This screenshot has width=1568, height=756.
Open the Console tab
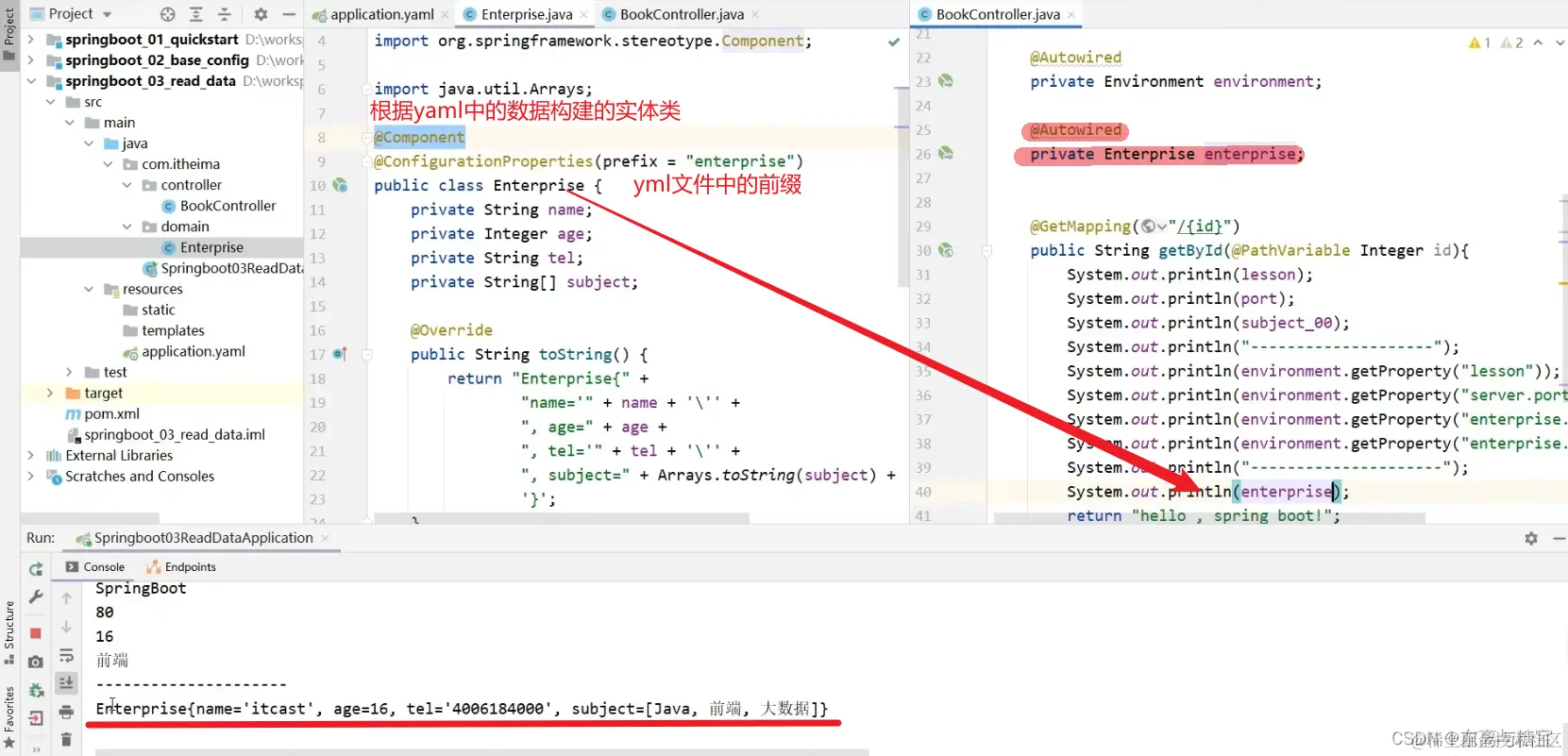(x=95, y=566)
